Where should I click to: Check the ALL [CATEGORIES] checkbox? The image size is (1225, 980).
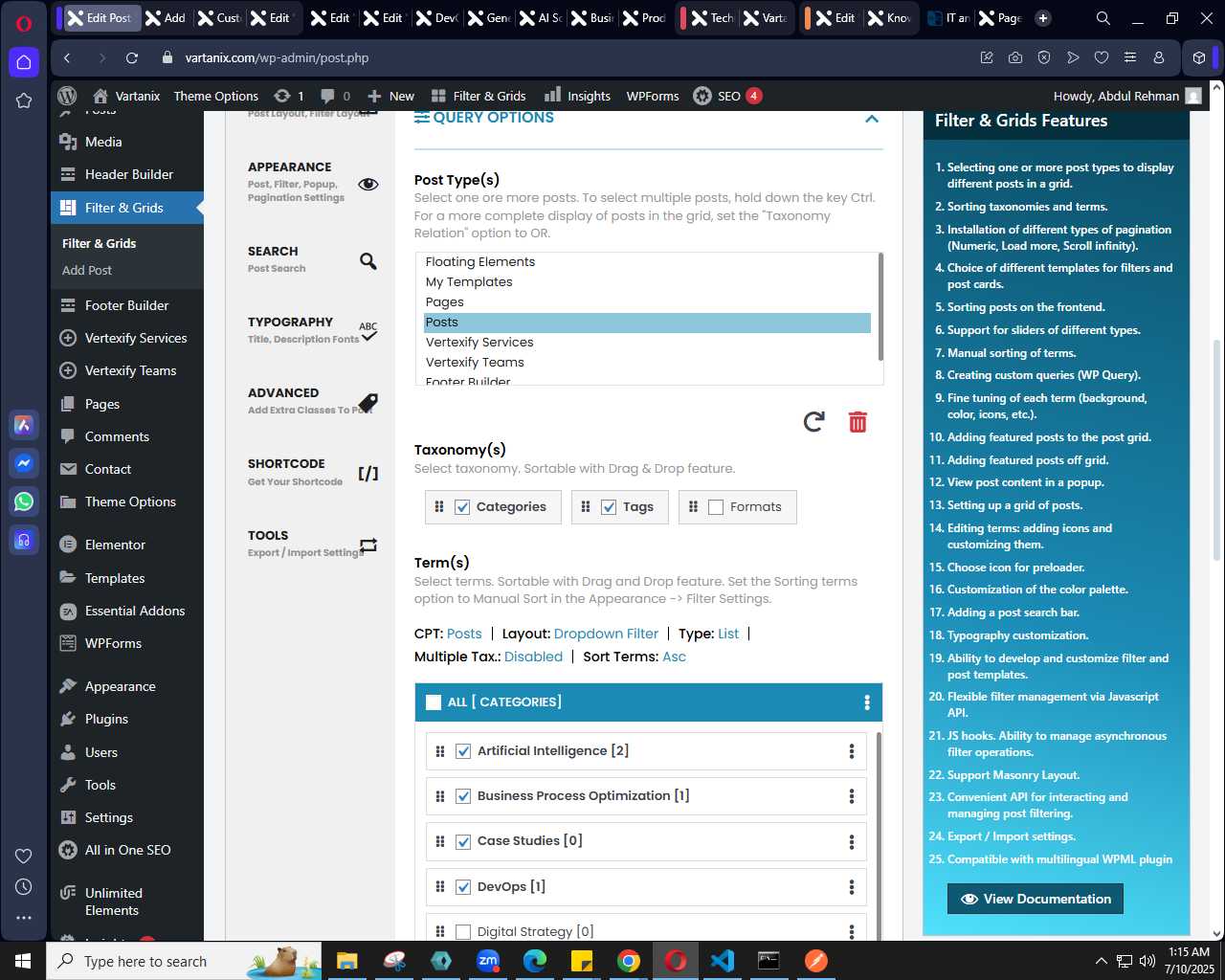pyautogui.click(x=434, y=702)
